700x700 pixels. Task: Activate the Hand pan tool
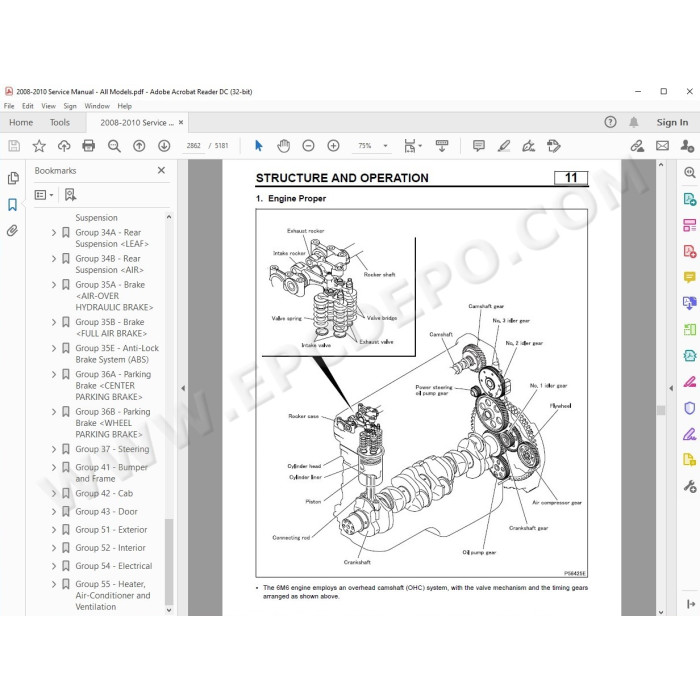283,146
